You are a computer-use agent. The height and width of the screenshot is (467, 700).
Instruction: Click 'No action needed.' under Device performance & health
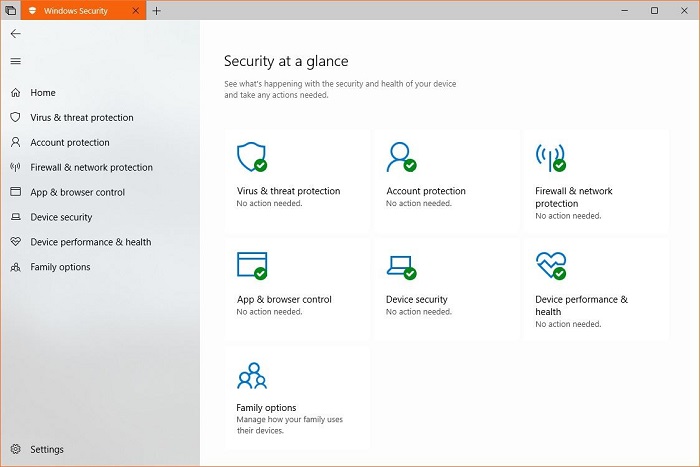tap(568, 324)
